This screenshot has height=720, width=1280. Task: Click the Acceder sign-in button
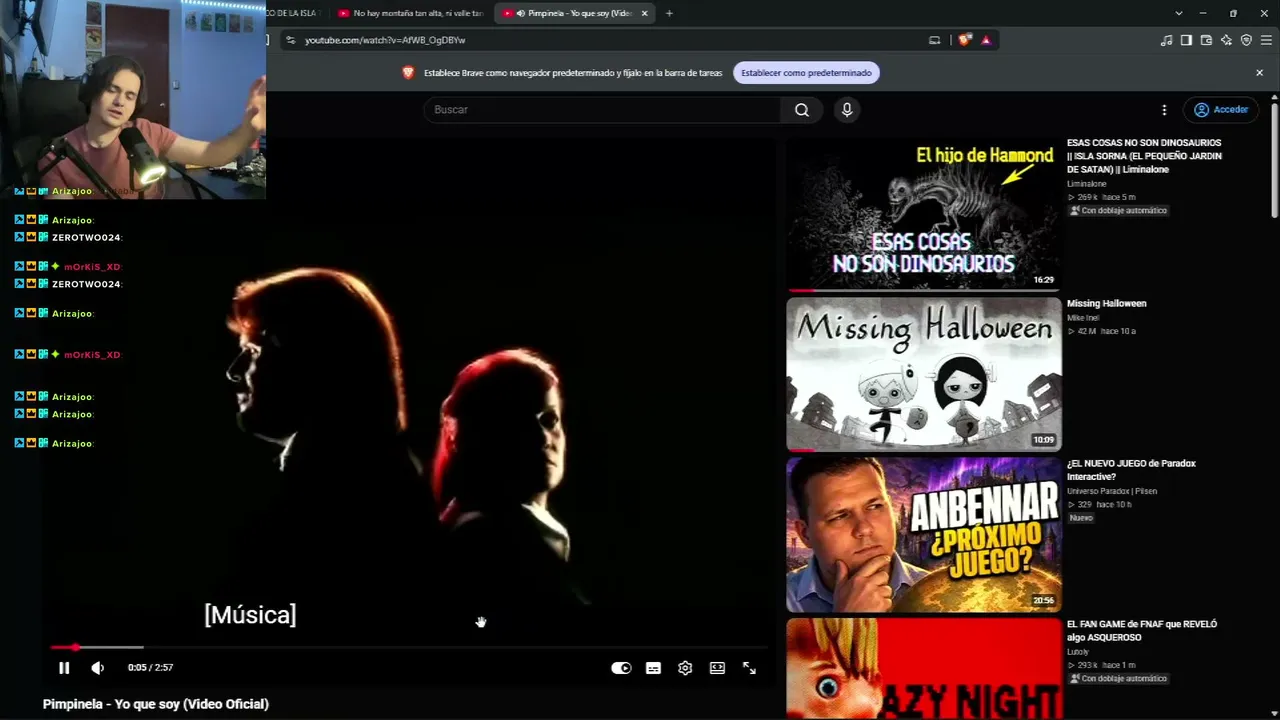point(1221,110)
